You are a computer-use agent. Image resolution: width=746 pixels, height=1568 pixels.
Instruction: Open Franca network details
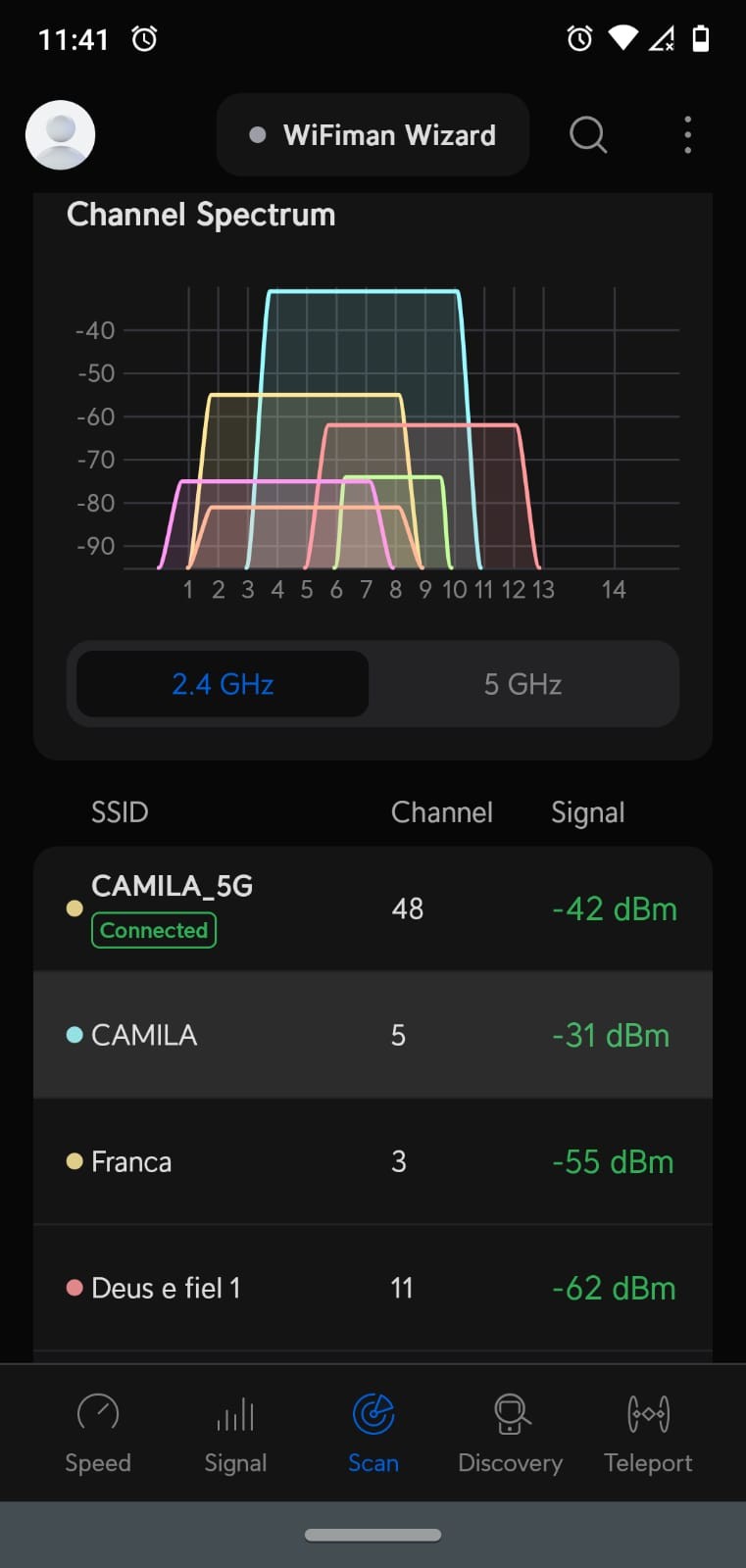tap(373, 1161)
